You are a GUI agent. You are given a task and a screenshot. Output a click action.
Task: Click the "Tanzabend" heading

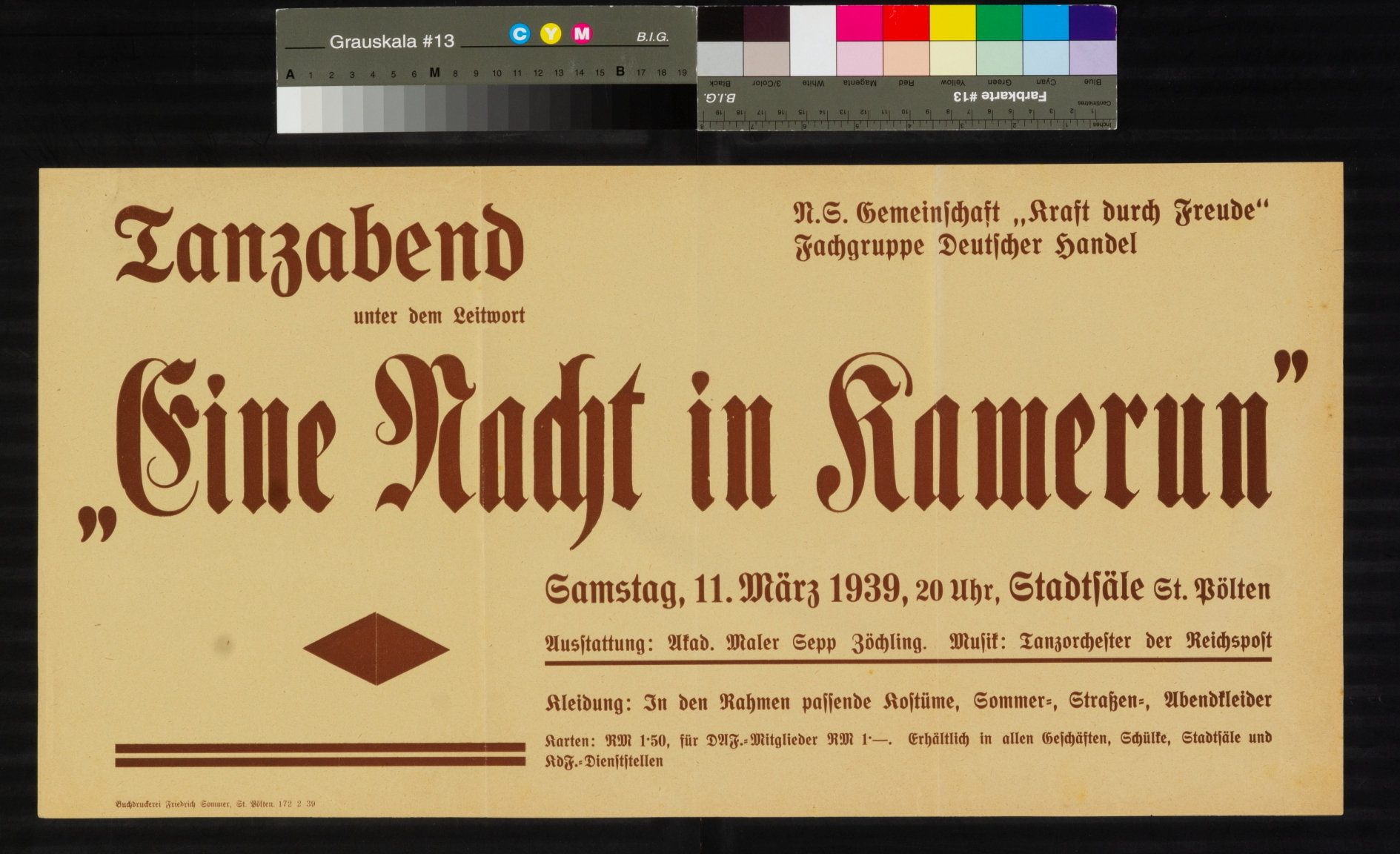coord(319,246)
